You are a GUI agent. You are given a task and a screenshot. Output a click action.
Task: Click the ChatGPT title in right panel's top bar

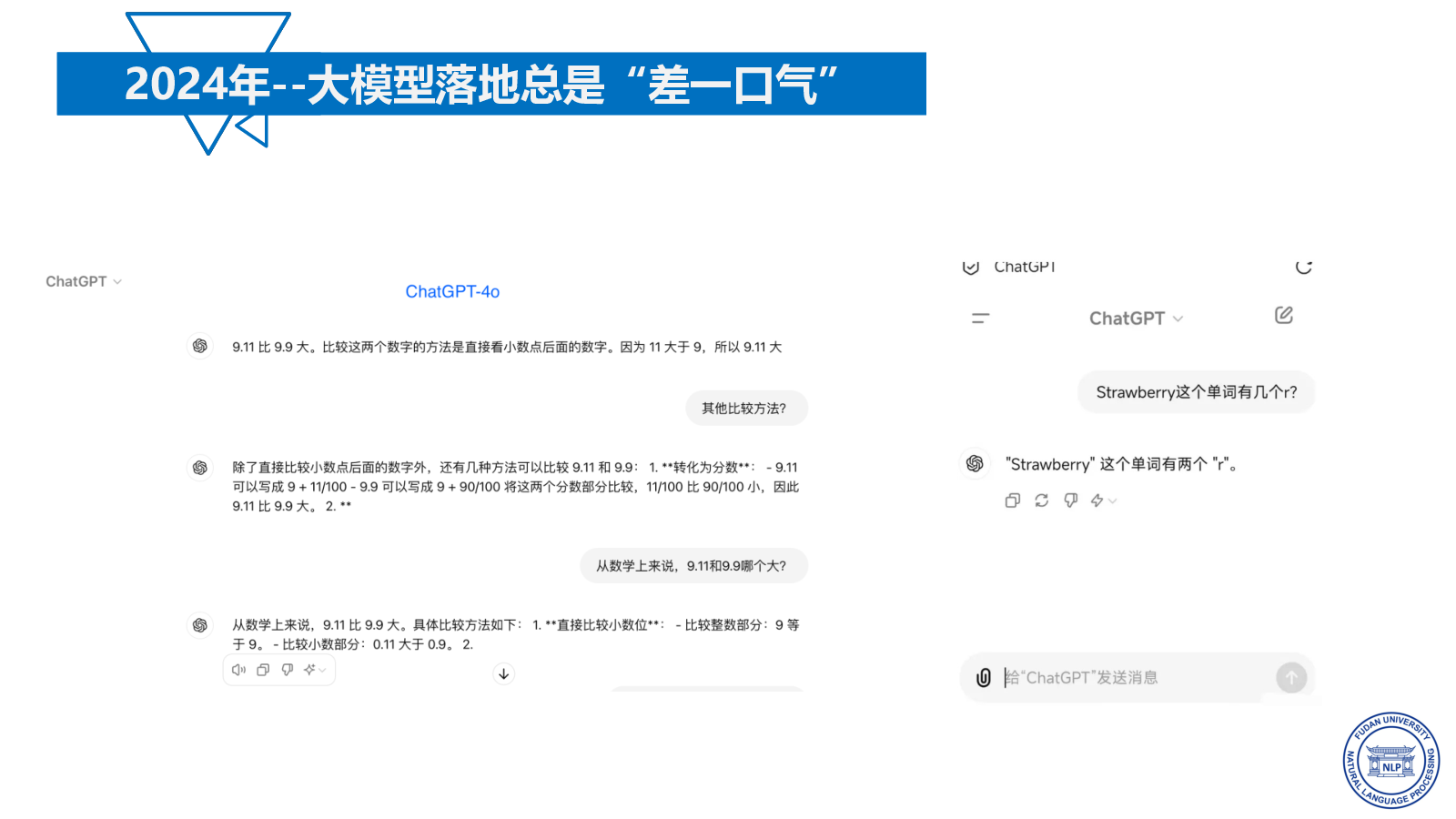1025,267
